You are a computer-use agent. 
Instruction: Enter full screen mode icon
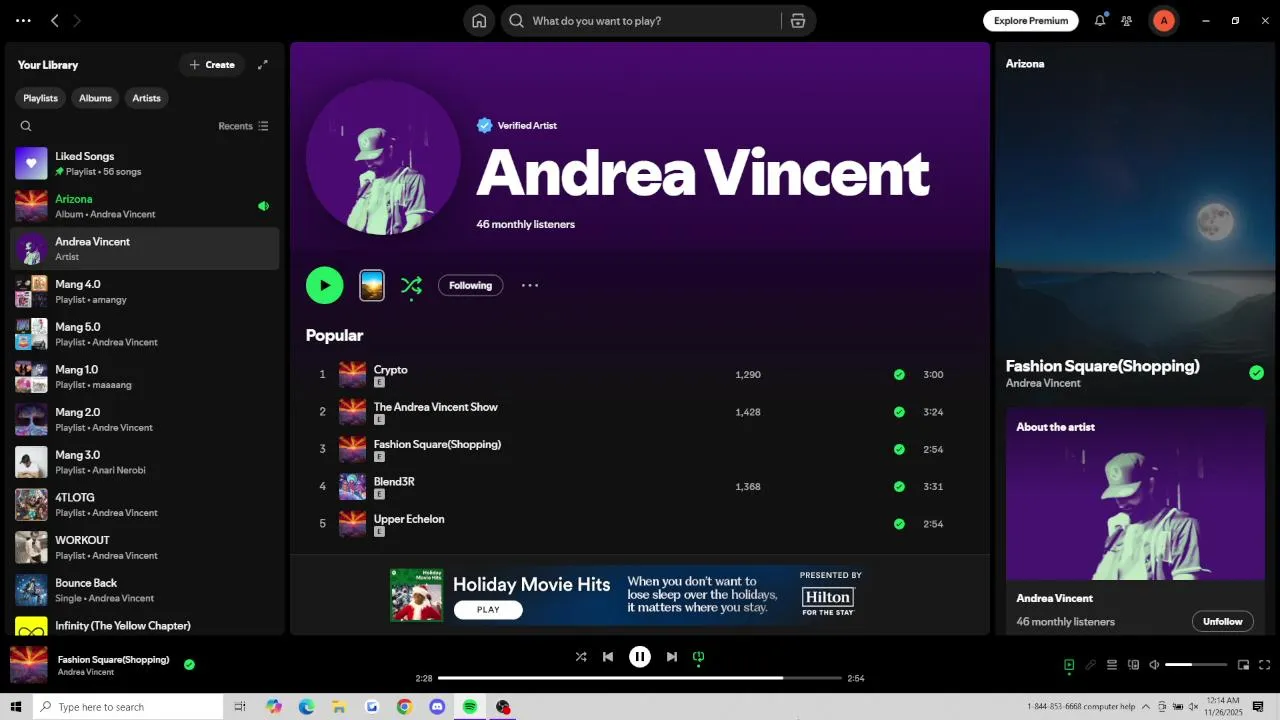(1265, 665)
